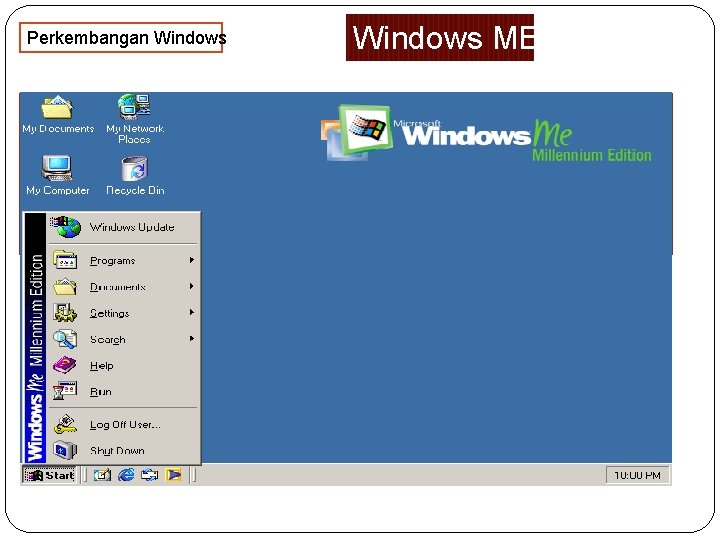
Task: Click the Help book icon in Start menu
Action: point(65,365)
